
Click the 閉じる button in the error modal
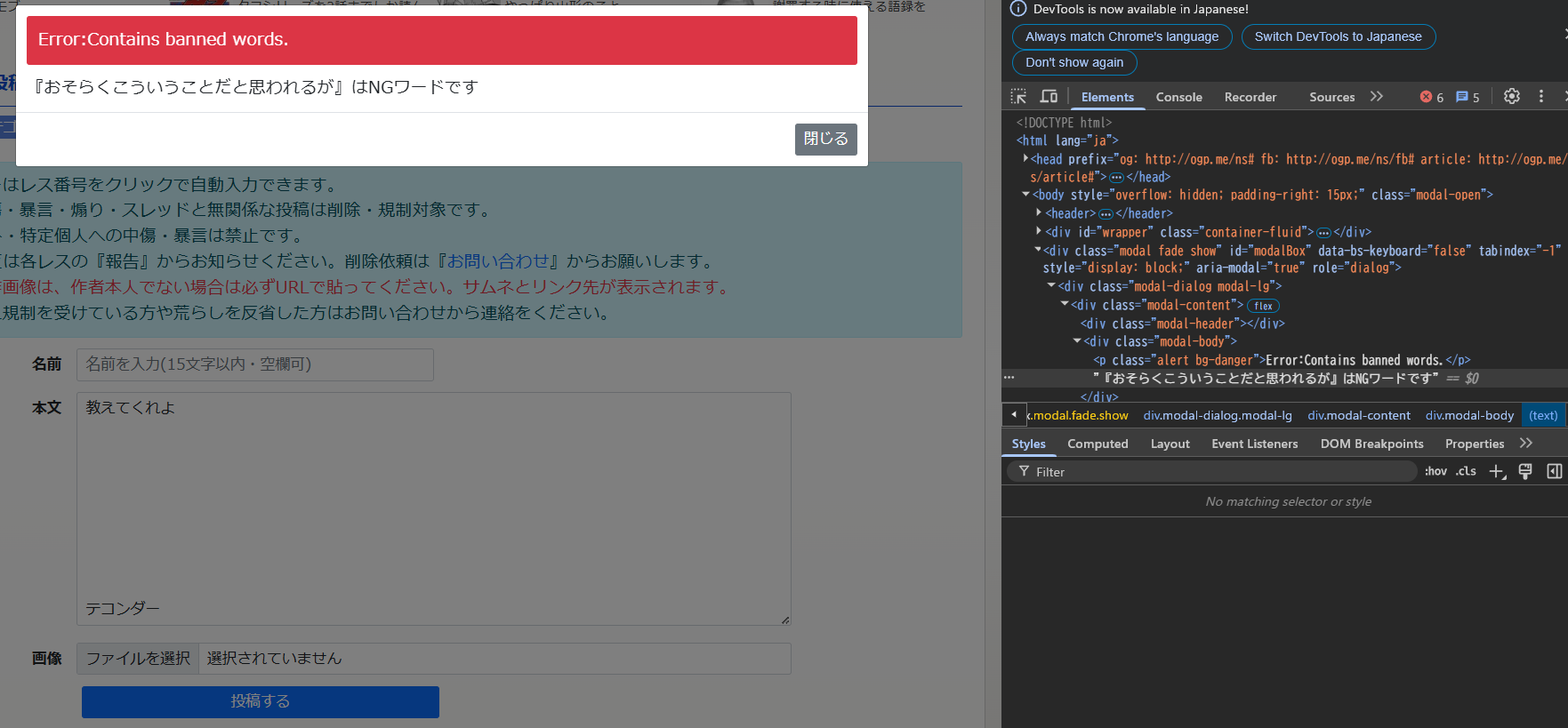coord(825,139)
